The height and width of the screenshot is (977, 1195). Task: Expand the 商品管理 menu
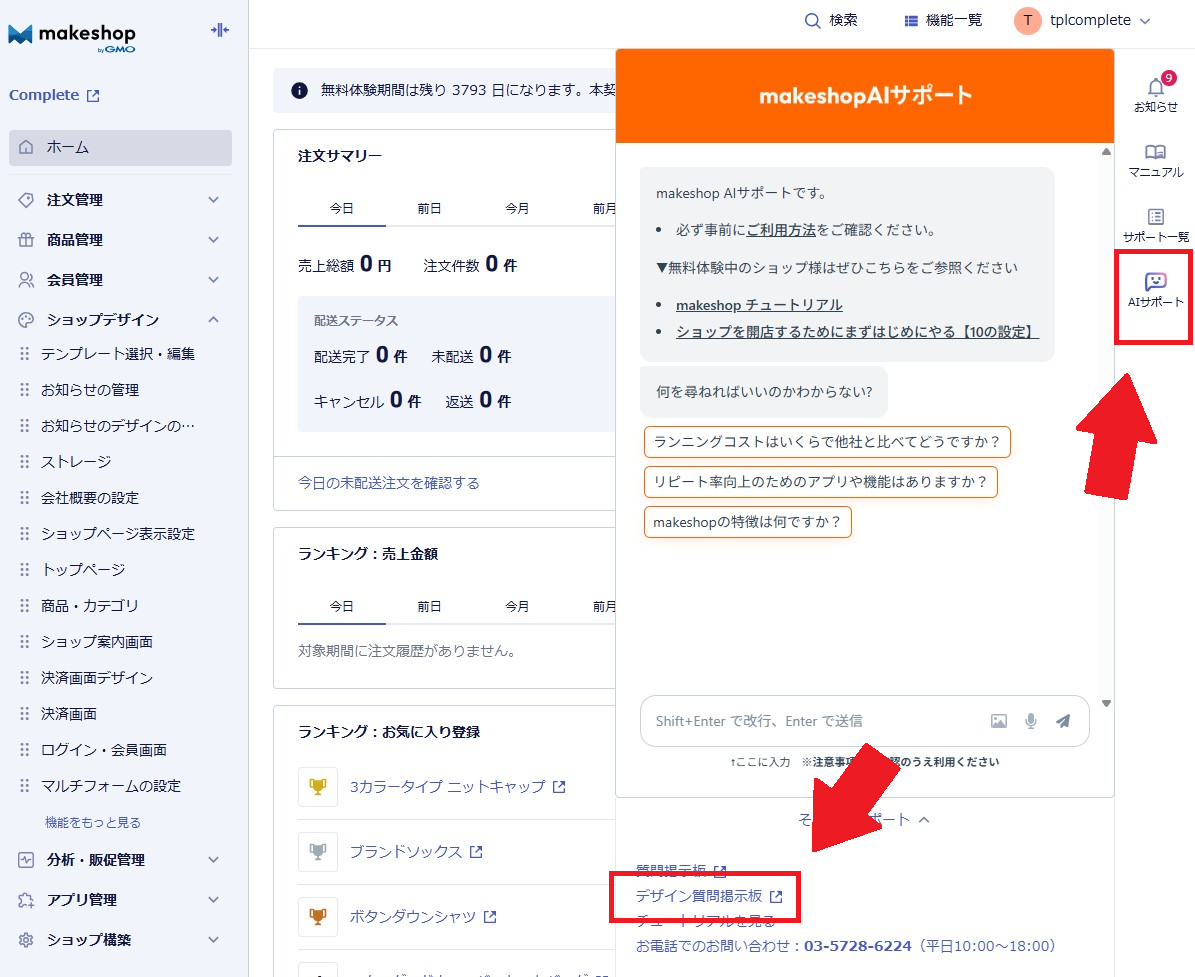(x=120, y=239)
